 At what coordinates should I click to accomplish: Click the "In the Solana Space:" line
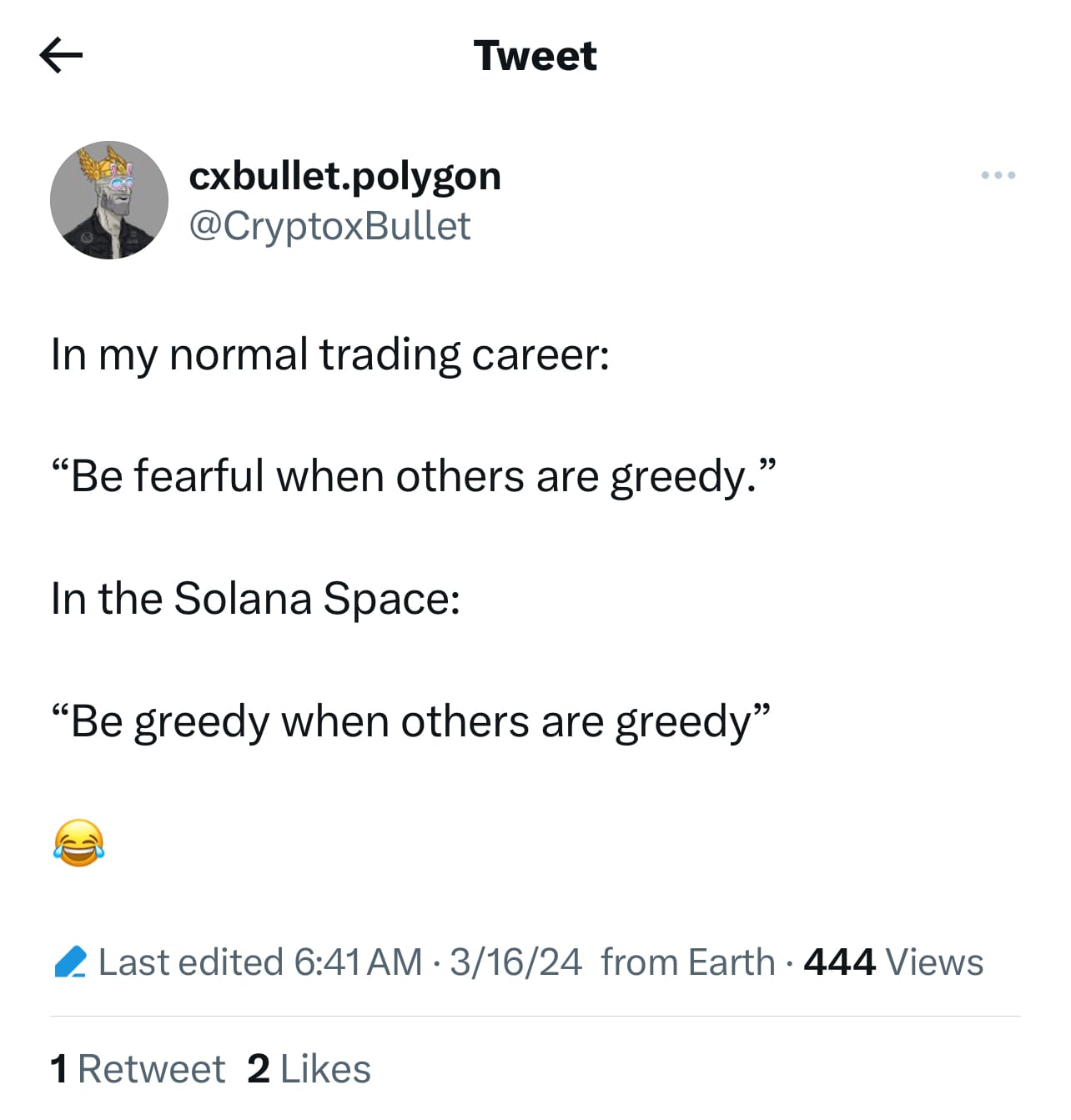pyautogui.click(x=255, y=599)
